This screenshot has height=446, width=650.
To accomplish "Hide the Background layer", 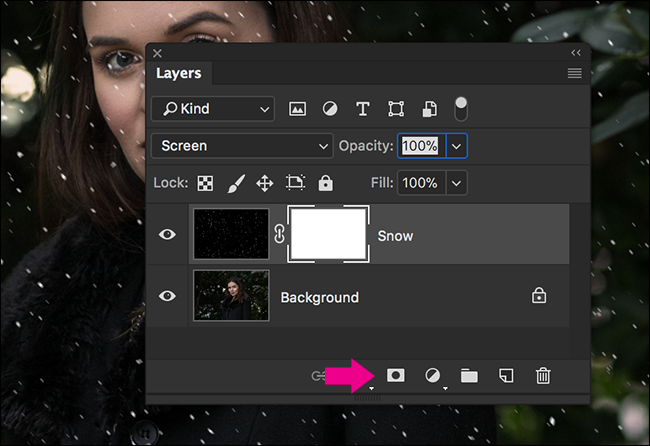I will [167, 296].
